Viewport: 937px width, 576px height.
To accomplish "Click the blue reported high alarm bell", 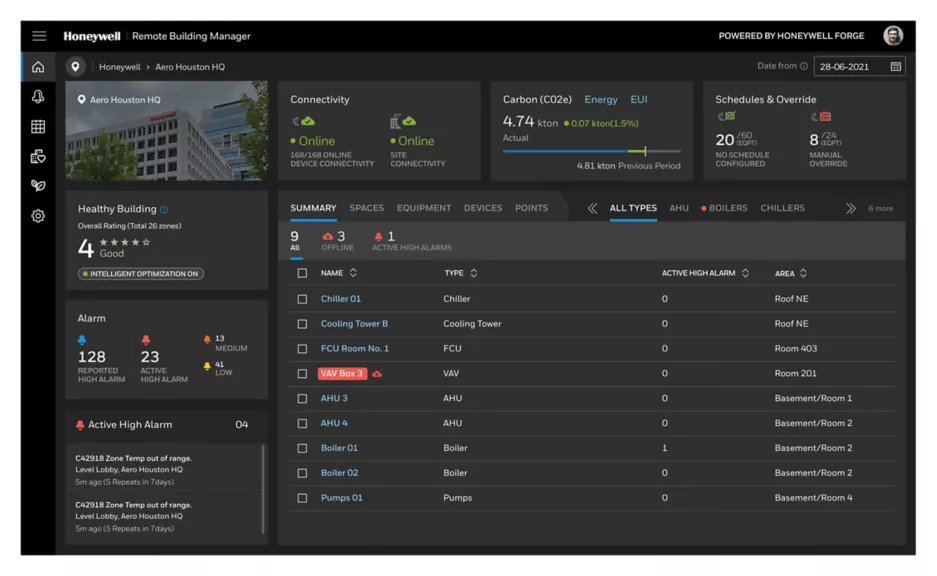I will click(x=82, y=340).
